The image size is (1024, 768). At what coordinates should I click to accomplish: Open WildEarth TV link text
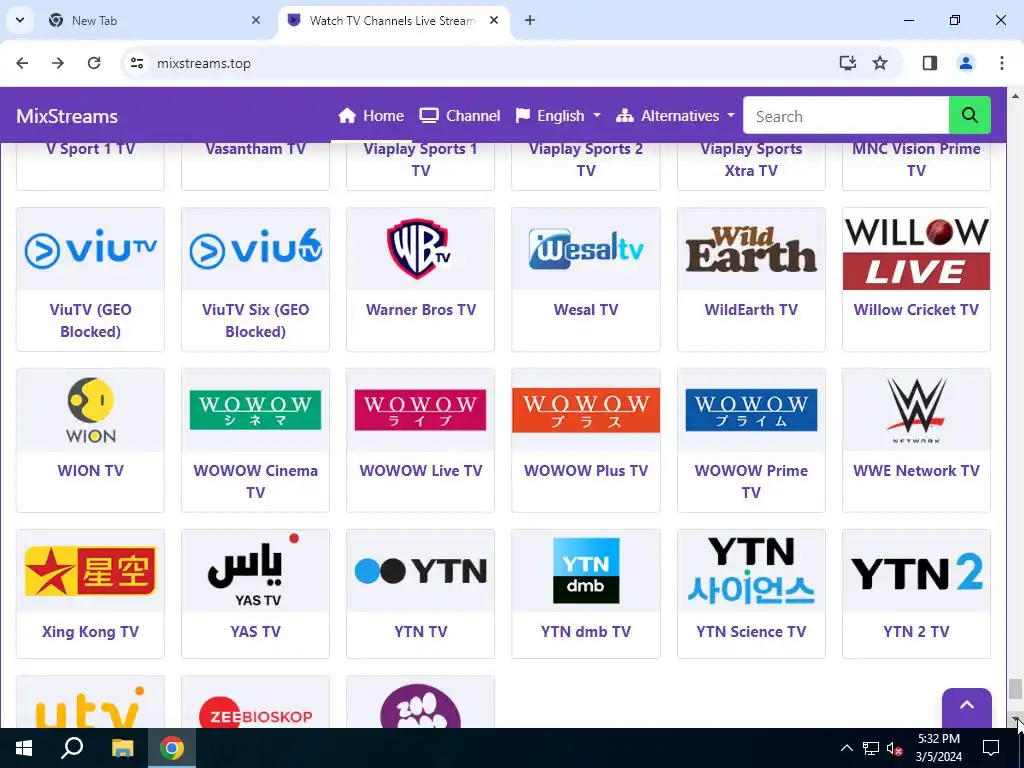751,310
